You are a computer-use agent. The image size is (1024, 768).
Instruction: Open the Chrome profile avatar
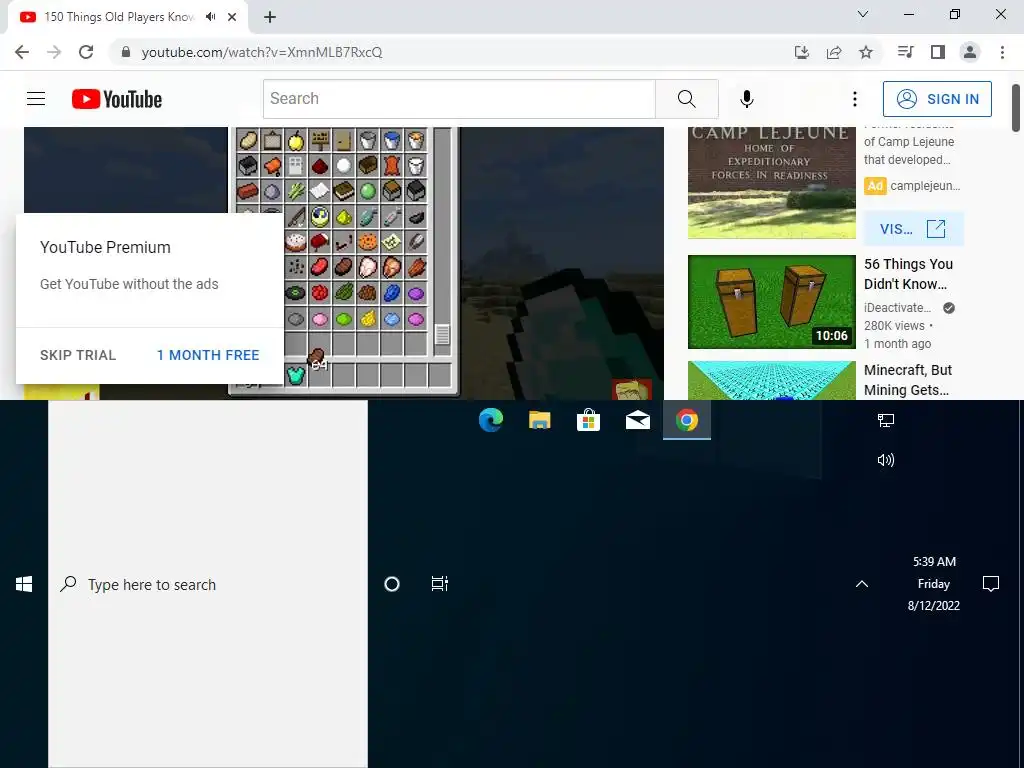point(970,52)
